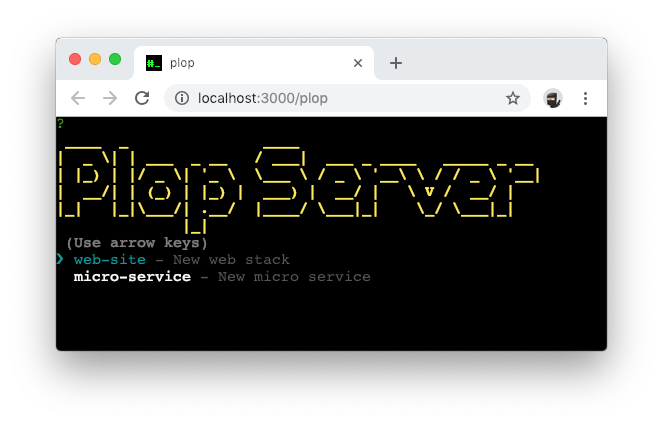Click the green question mark prompt
663x425 pixels.
tap(61, 124)
